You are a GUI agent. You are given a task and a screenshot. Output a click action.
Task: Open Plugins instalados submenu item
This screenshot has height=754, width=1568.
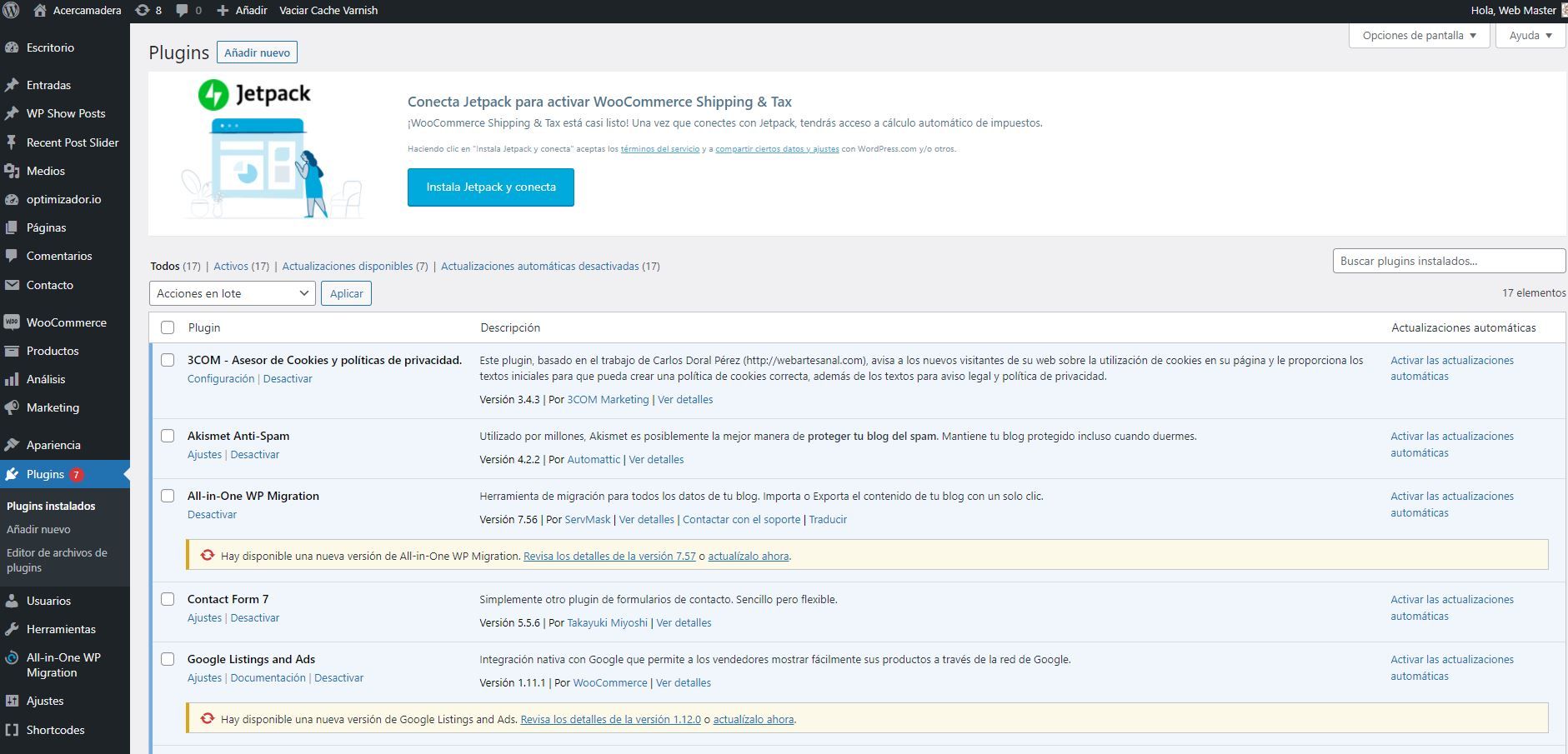click(51, 506)
